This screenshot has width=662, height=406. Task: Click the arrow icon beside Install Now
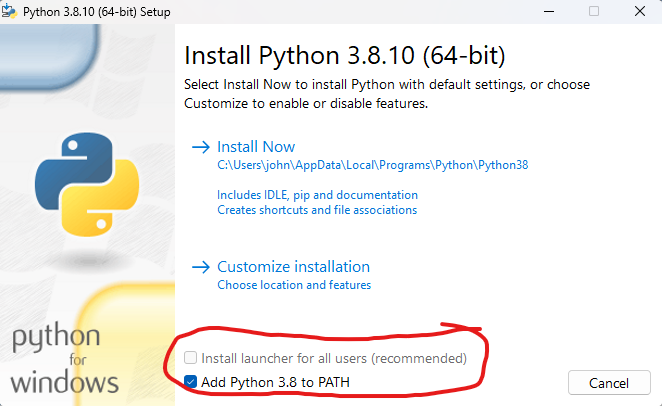click(x=200, y=147)
